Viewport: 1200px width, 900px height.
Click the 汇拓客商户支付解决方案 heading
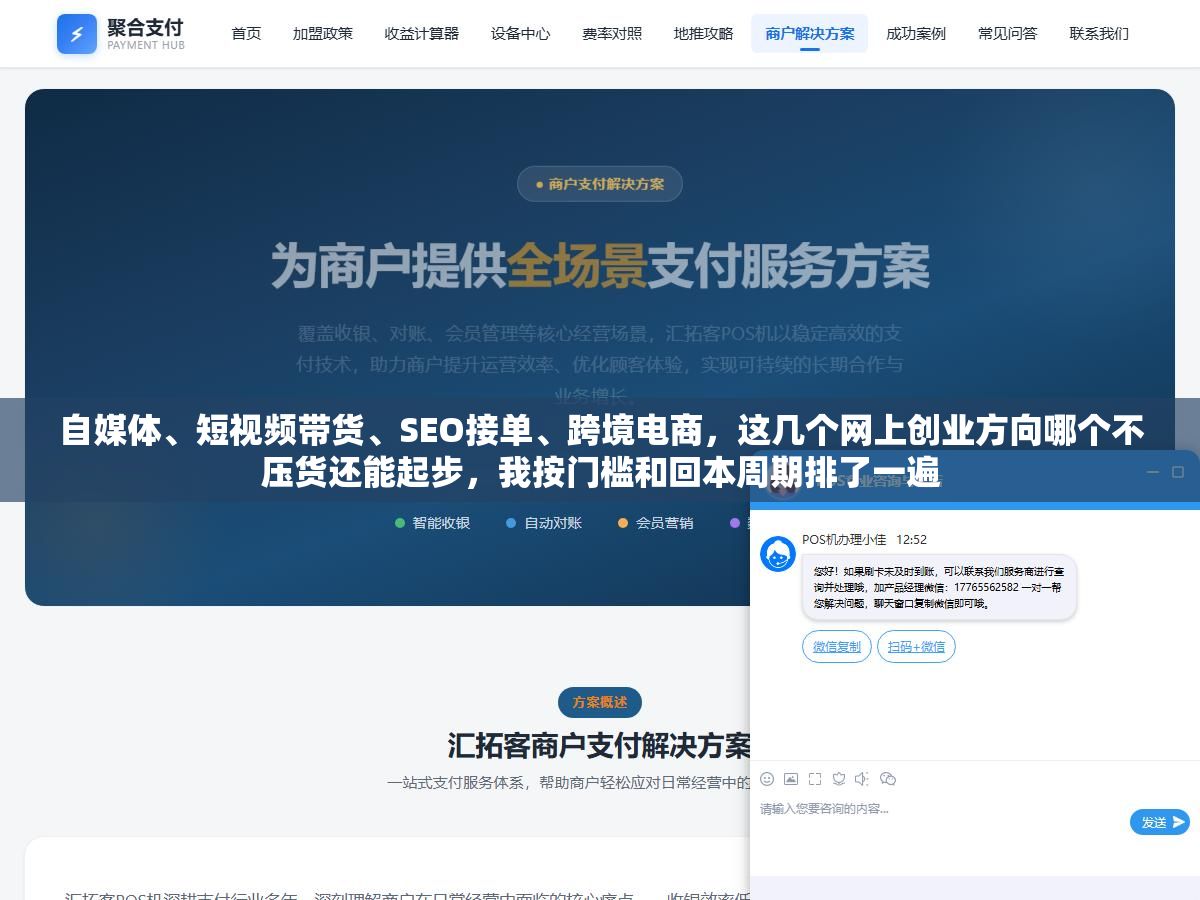point(600,746)
